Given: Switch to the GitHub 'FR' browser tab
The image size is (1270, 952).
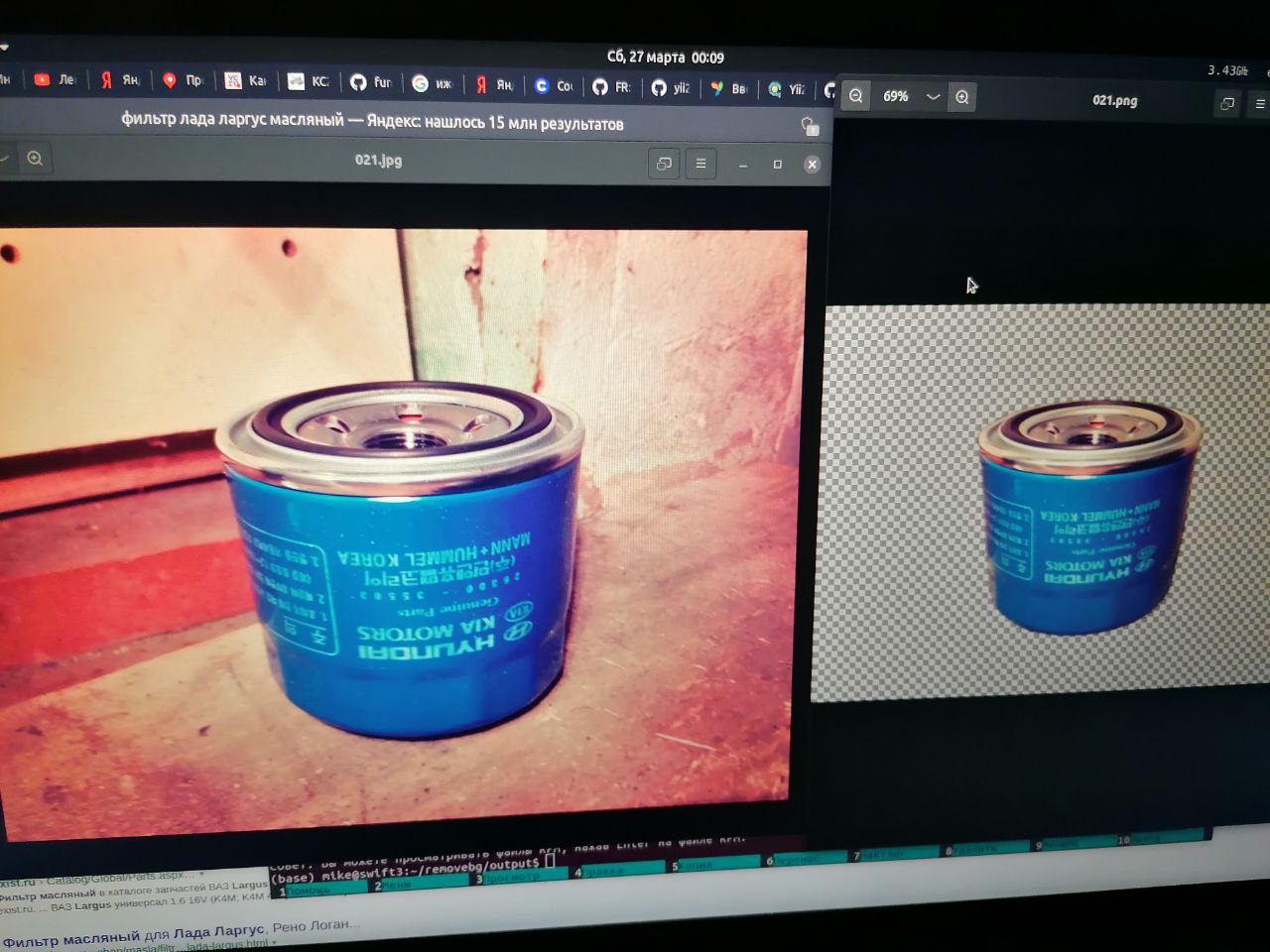Looking at the screenshot, I should pyautogui.click(x=611, y=87).
